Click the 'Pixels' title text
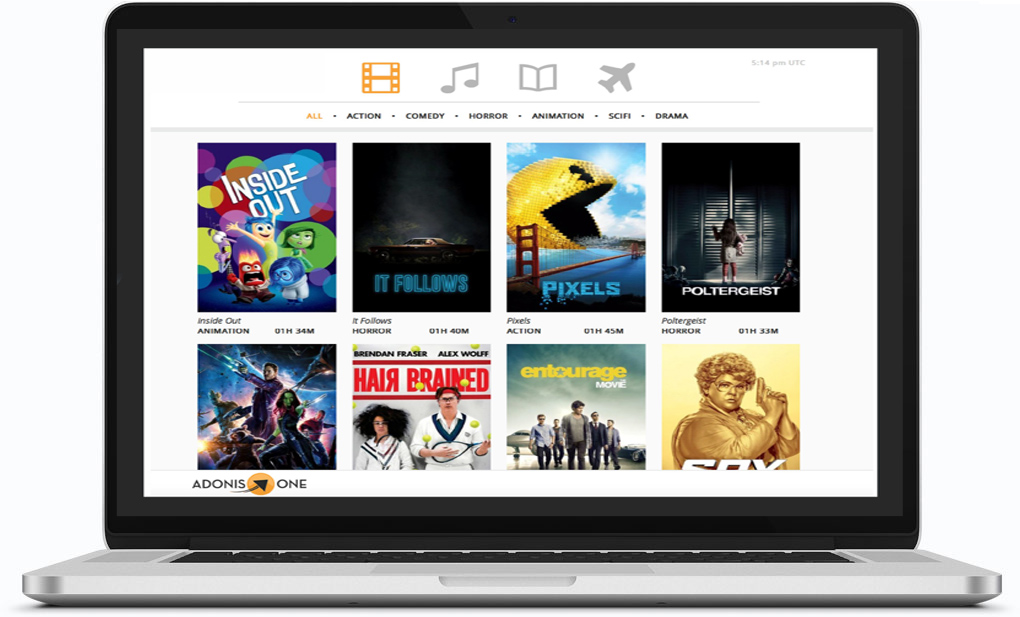This screenshot has height=617, width=1020. click(x=518, y=321)
